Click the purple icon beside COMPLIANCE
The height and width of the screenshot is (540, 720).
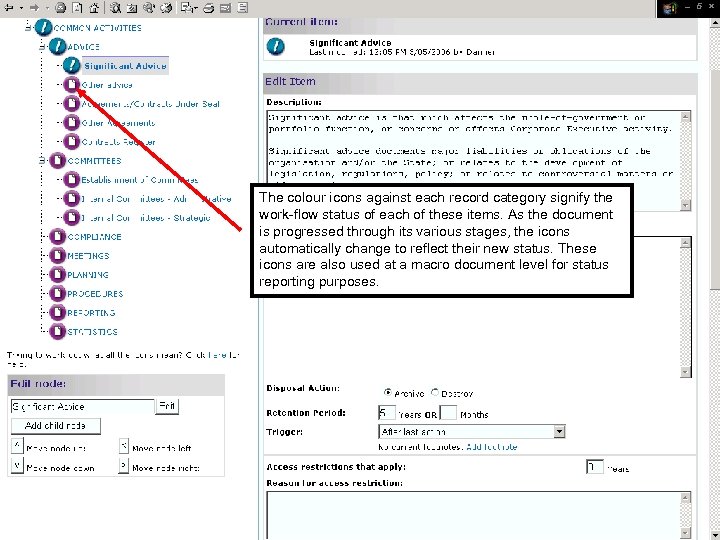[57, 236]
